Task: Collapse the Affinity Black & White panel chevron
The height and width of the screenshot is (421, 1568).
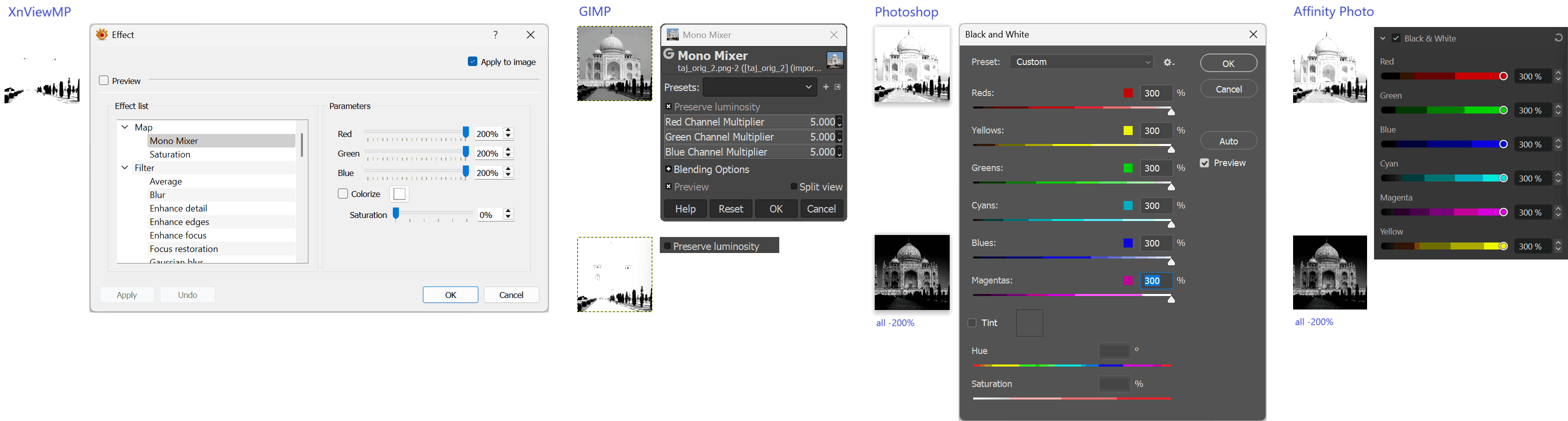Action: click(1383, 38)
